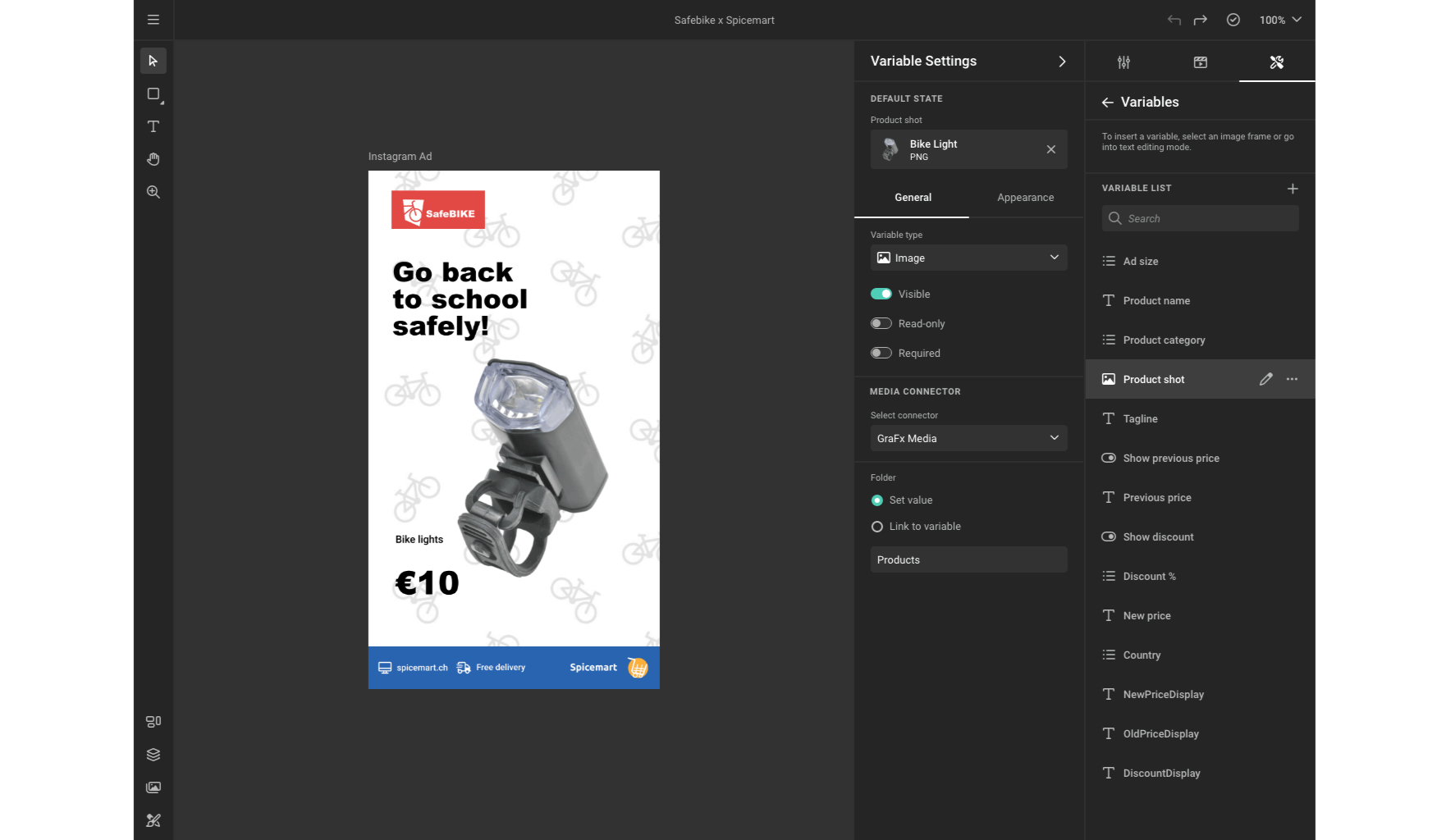Click the Products folder field

coord(969,559)
